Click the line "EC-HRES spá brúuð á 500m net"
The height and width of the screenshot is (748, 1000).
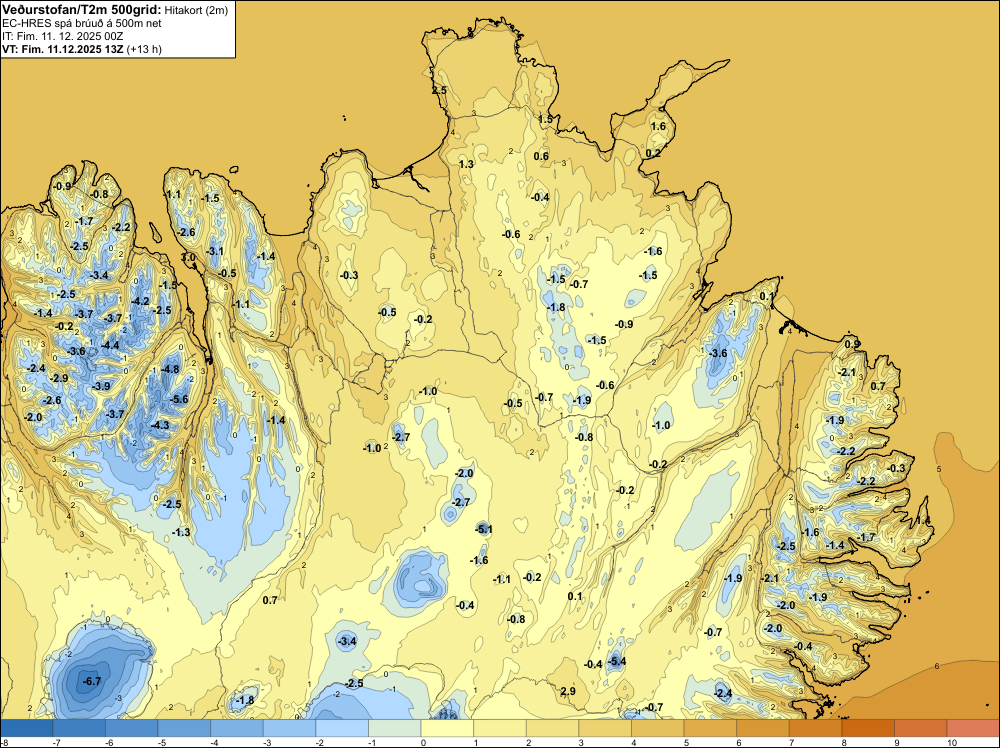coord(82,23)
